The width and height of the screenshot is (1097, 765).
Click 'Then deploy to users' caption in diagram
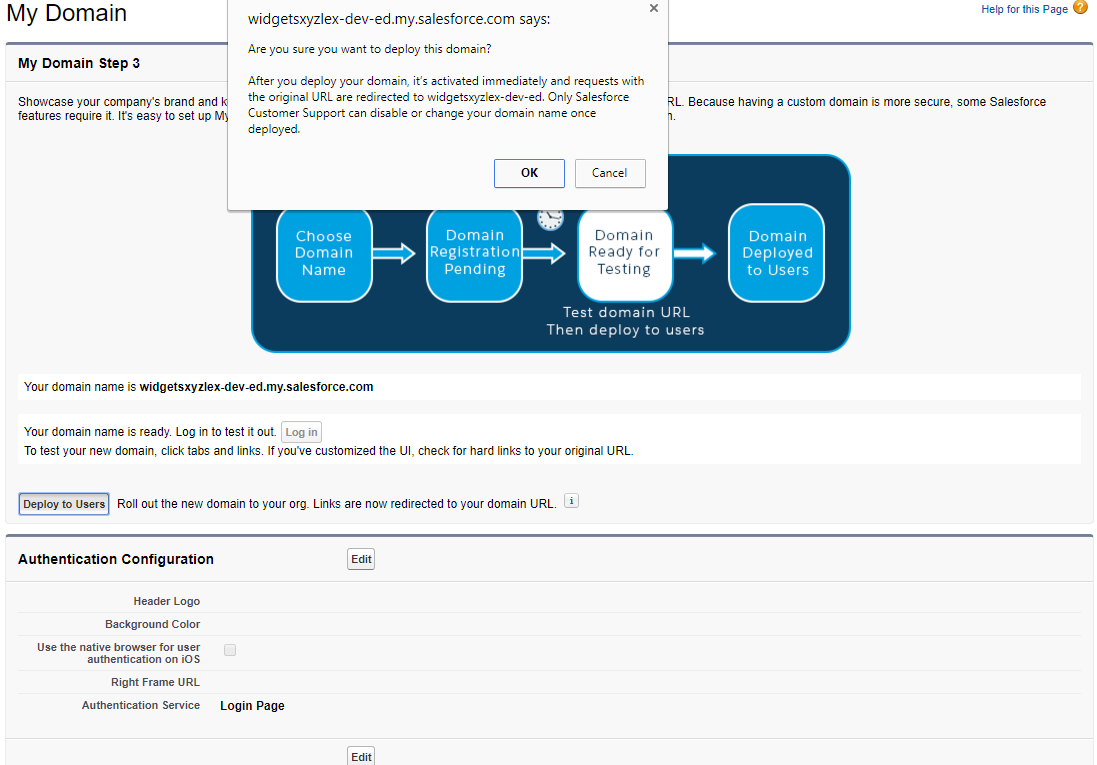tap(625, 330)
